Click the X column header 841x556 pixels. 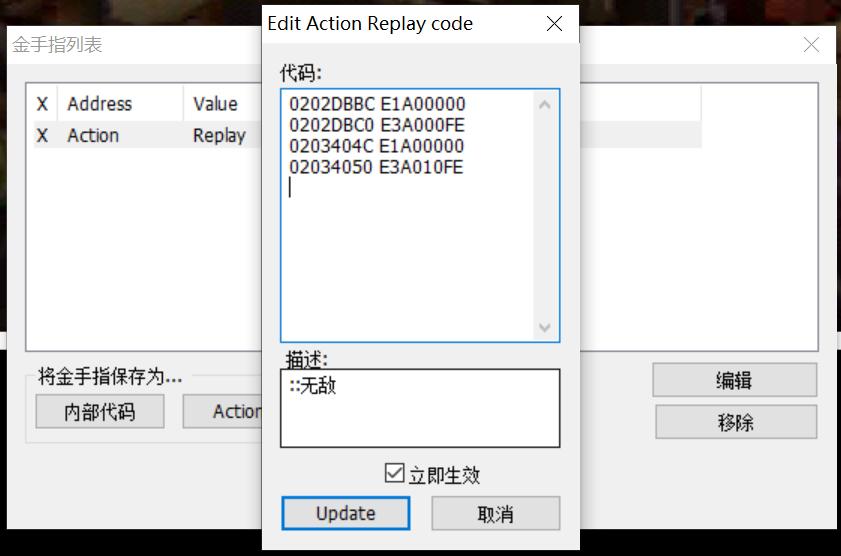click(x=42, y=103)
